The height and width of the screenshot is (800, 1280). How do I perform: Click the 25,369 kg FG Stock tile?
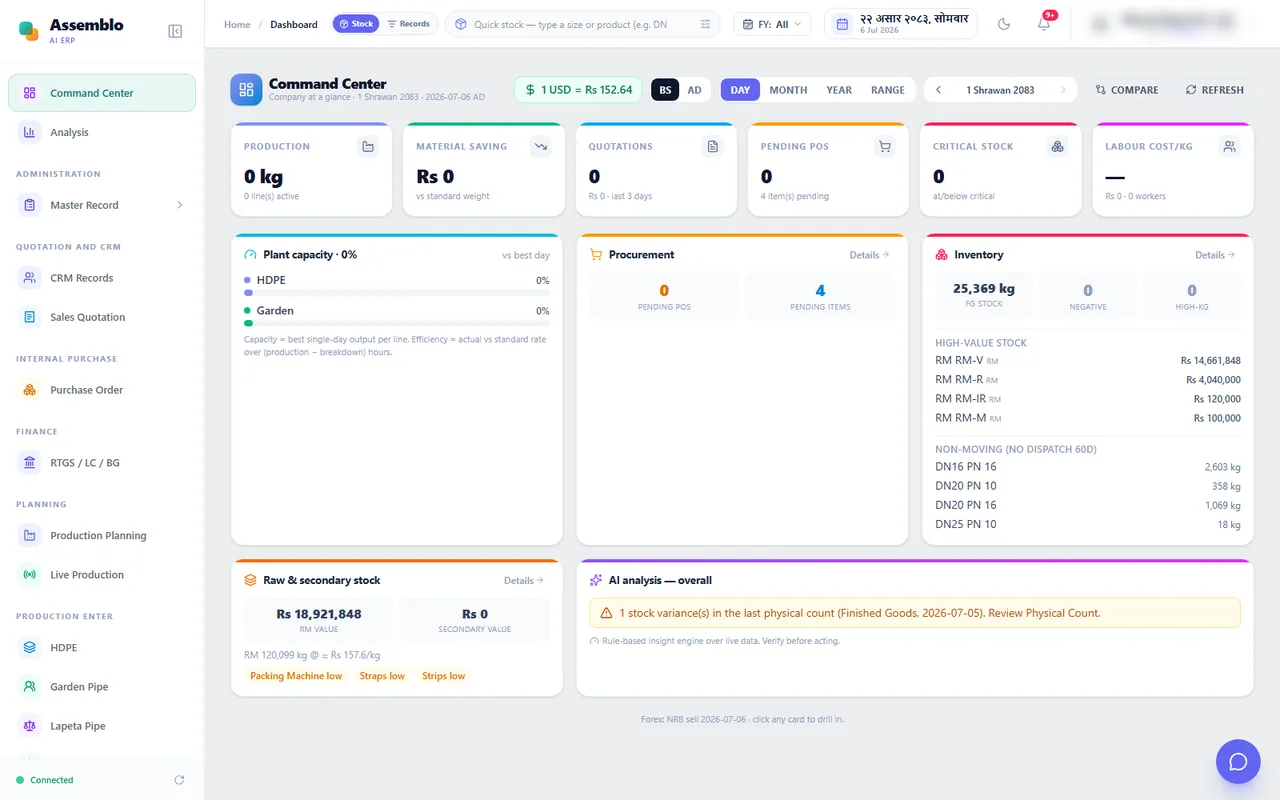(x=984, y=297)
